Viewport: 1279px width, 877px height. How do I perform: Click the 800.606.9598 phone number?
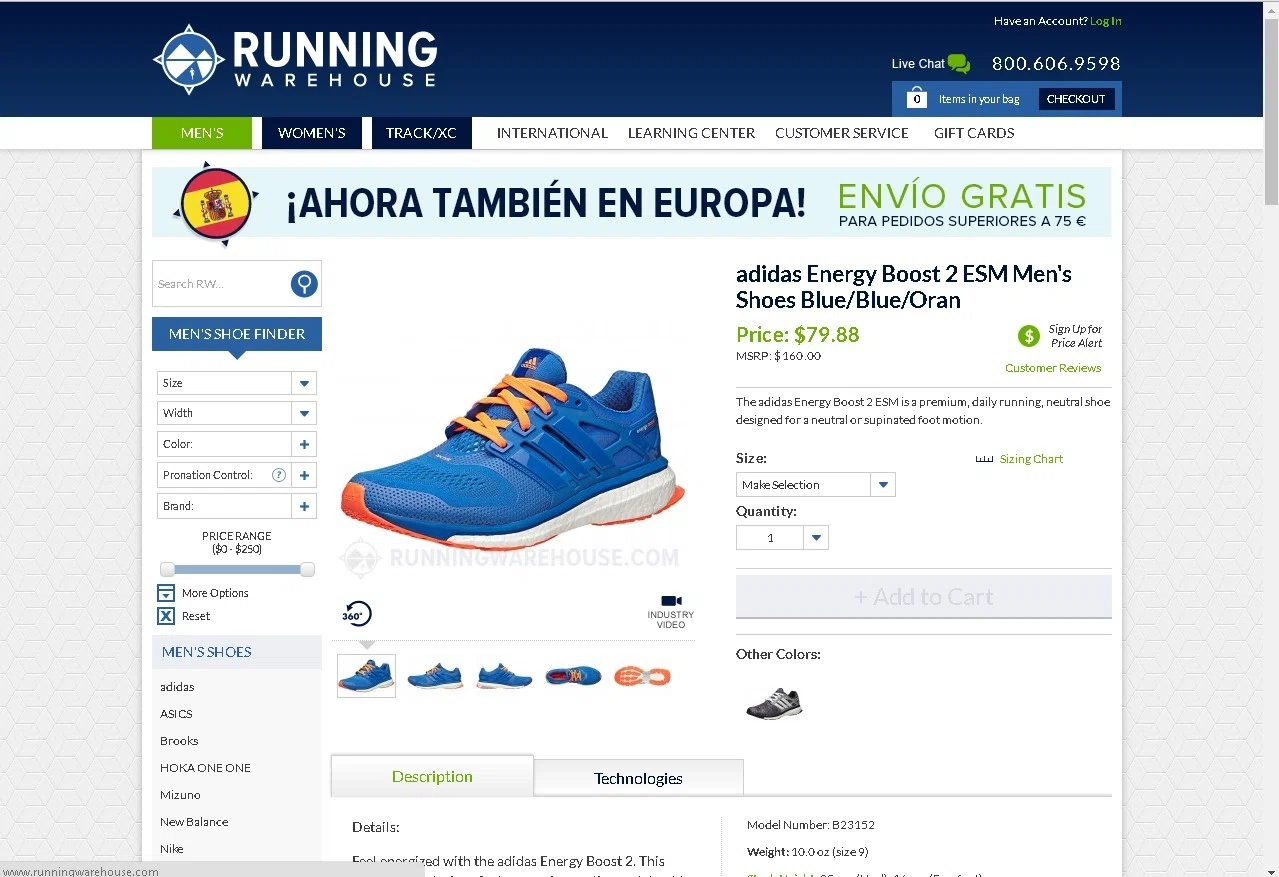(1056, 64)
